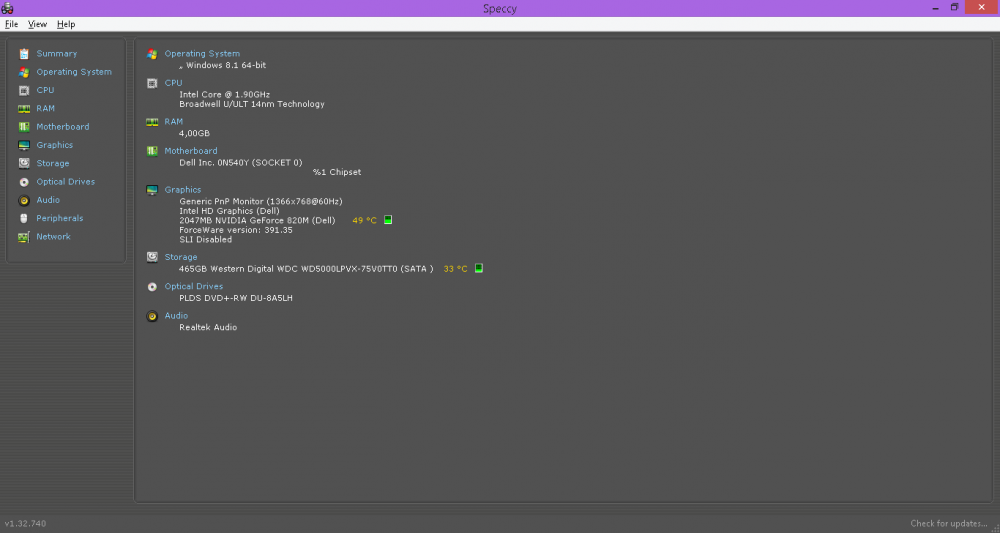Click the RAM stick icon in the sidebar
This screenshot has width=1000, height=533.
(x=24, y=109)
